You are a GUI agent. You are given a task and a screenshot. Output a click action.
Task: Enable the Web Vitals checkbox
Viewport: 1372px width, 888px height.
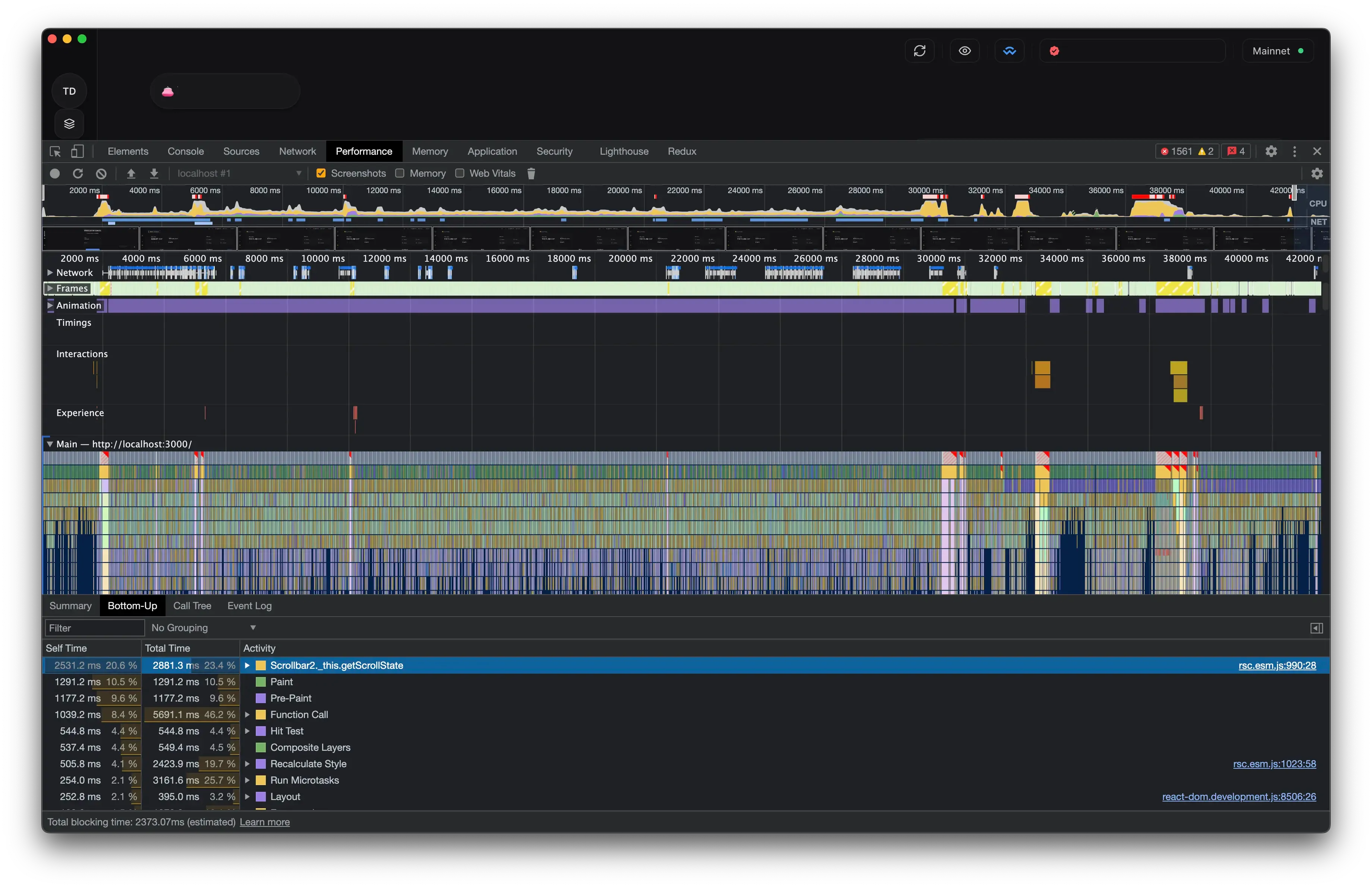click(x=459, y=173)
